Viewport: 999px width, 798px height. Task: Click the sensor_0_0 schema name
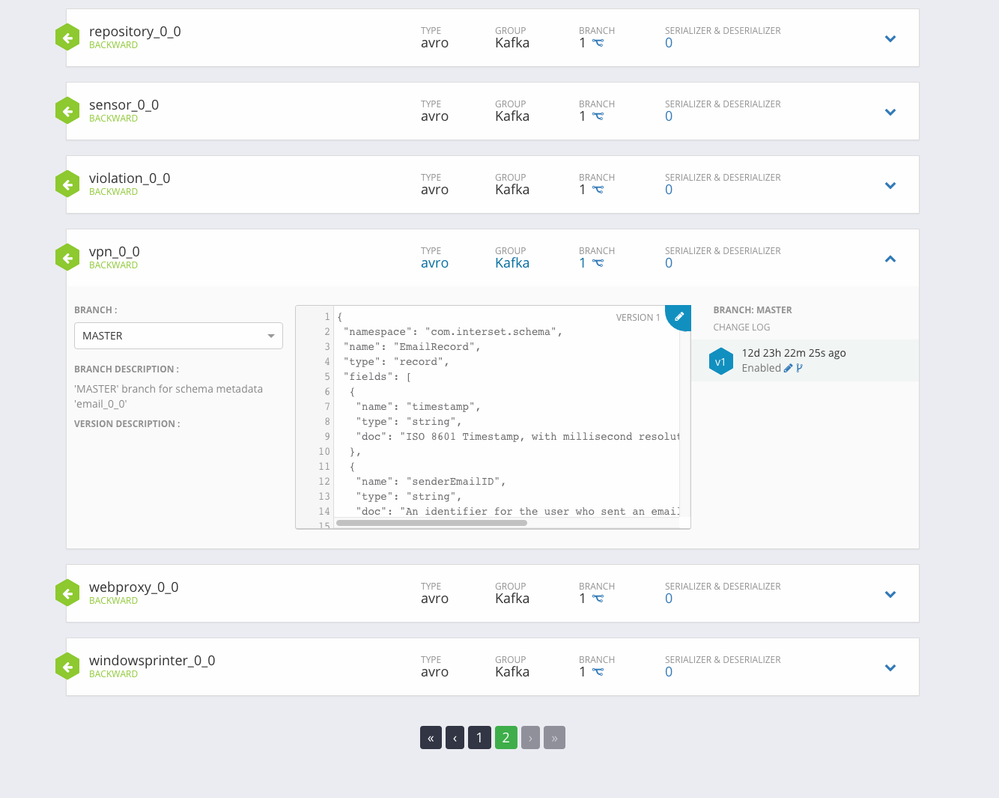pyautogui.click(x=124, y=105)
